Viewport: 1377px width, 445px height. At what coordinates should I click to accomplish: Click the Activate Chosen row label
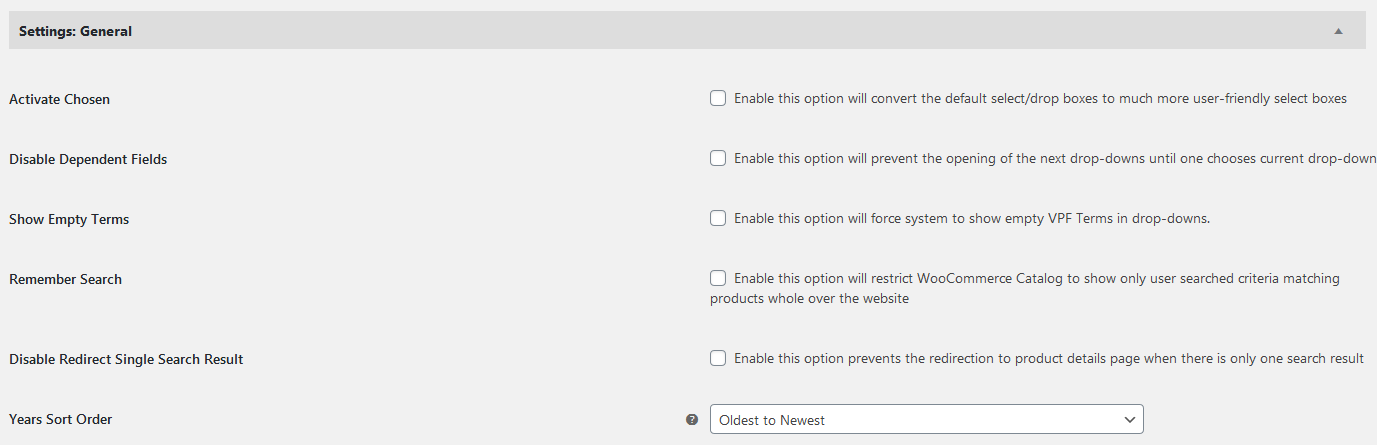click(59, 99)
